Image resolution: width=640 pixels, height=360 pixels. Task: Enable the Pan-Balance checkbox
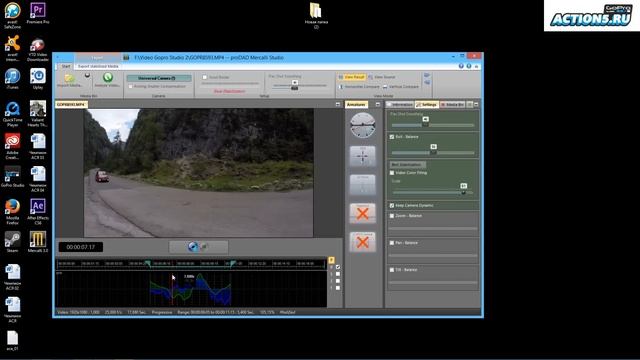click(392, 243)
